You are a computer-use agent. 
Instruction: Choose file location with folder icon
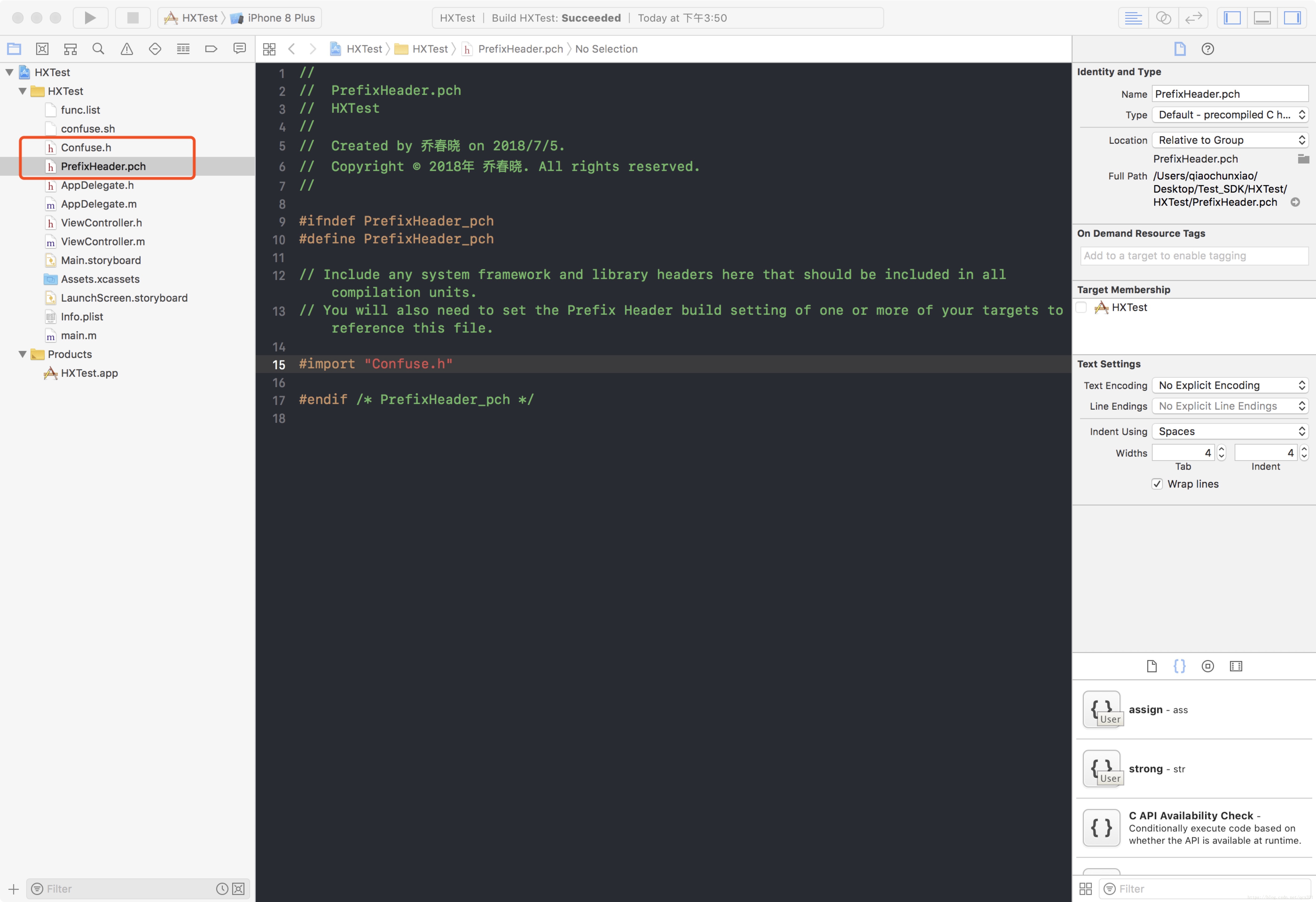pyautogui.click(x=1303, y=159)
